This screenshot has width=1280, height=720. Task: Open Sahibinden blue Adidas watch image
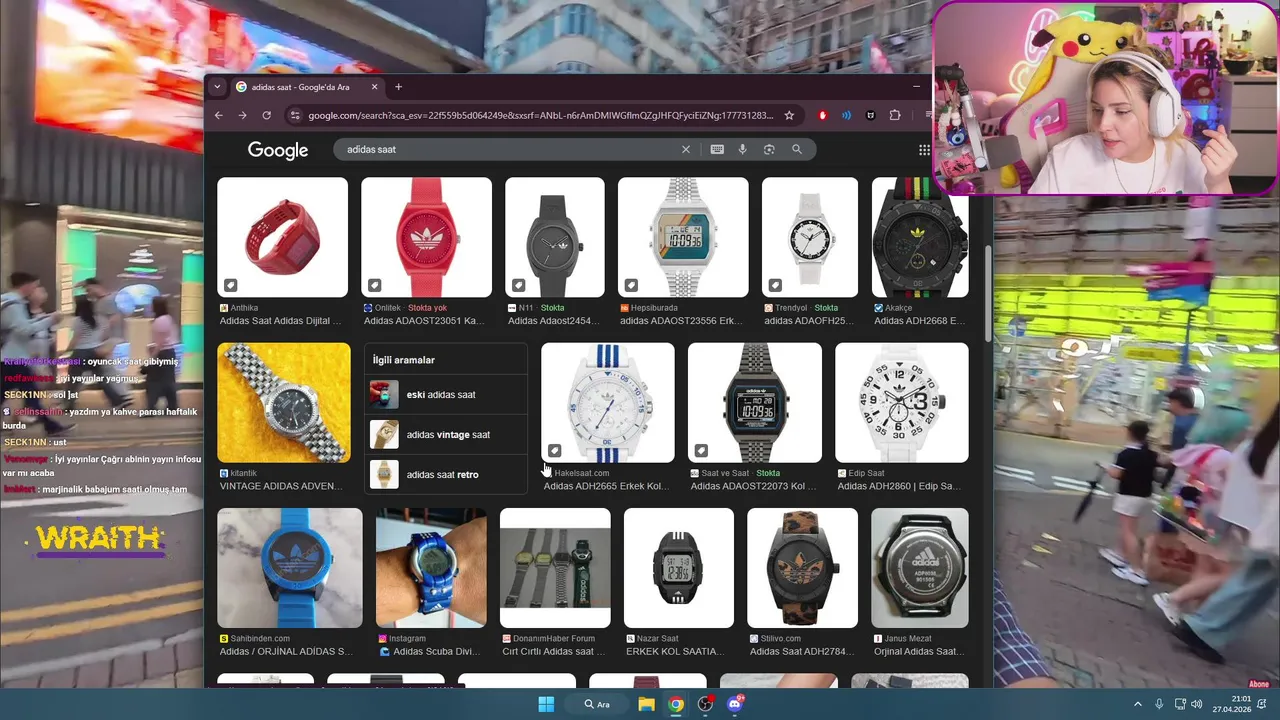[290, 568]
